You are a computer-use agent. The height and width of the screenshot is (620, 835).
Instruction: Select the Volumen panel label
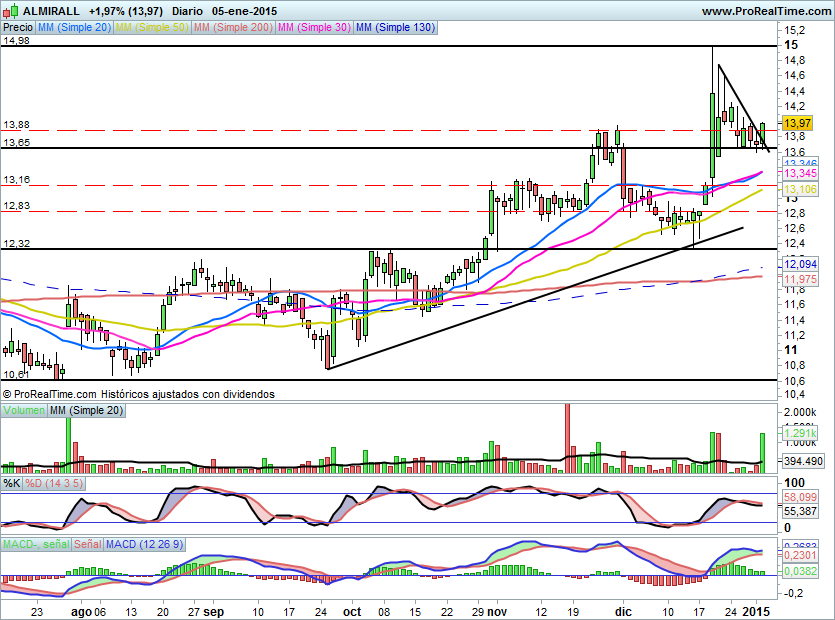point(24,410)
